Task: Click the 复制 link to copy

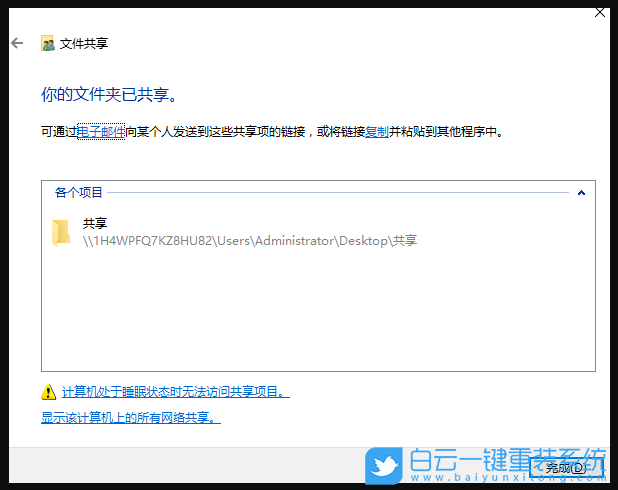Action: [377, 131]
